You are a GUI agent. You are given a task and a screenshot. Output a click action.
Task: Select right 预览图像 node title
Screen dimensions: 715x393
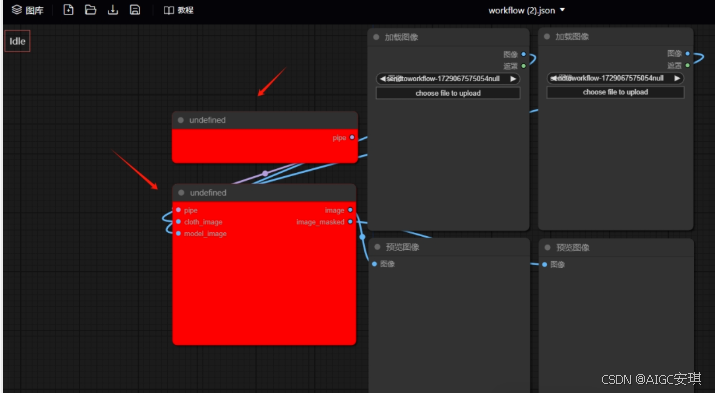pyautogui.click(x=573, y=248)
